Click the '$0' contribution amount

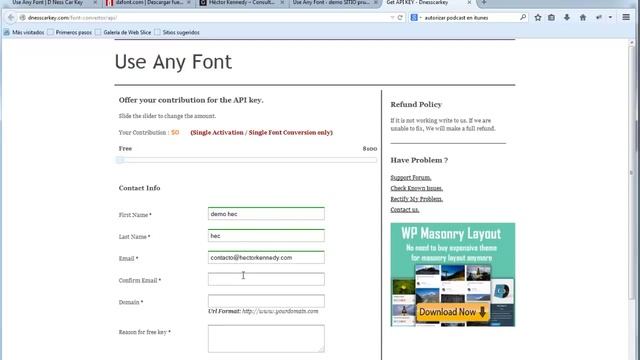pyautogui.click(x=175, y=132)
